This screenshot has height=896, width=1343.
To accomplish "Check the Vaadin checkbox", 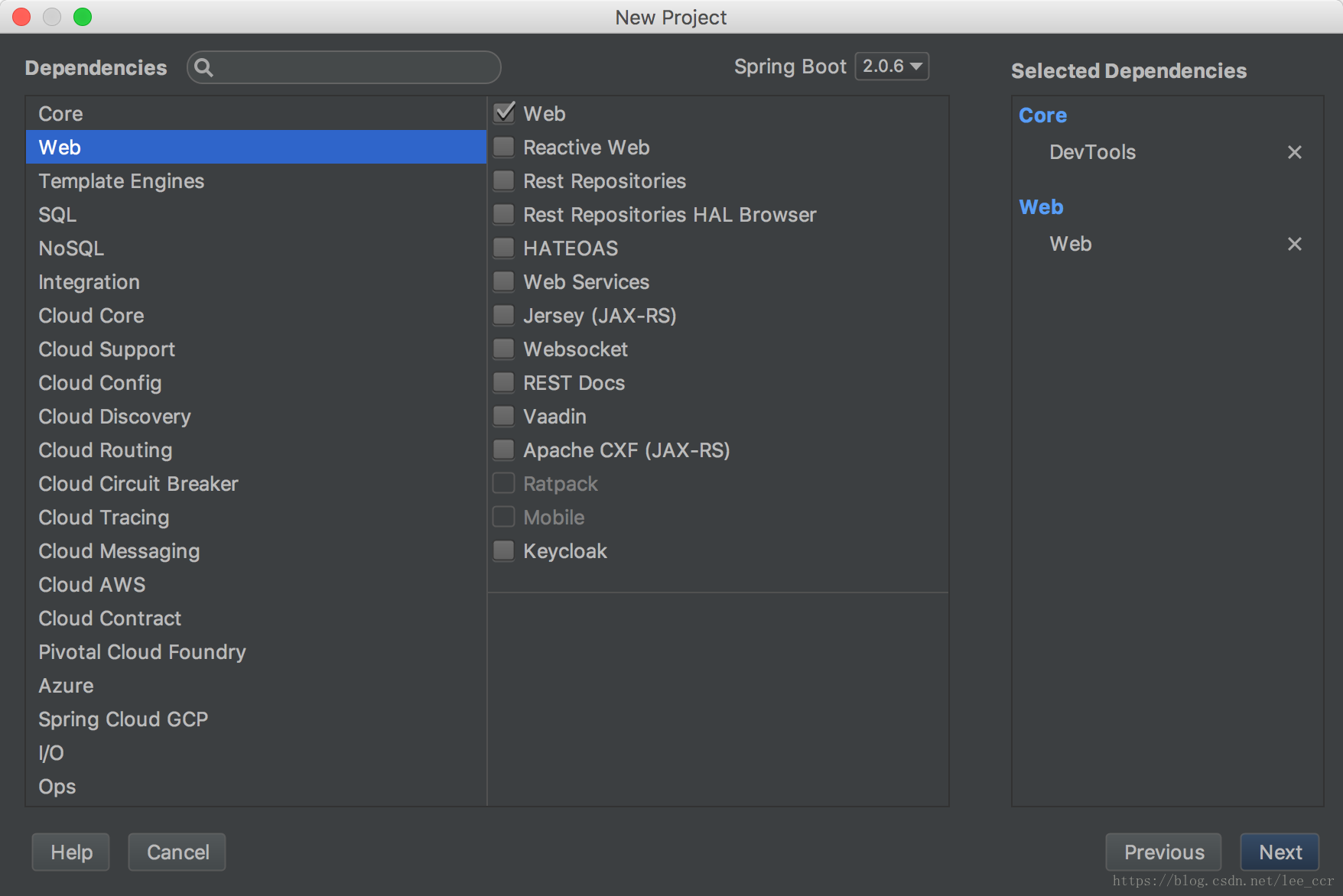I will (504, 416).
